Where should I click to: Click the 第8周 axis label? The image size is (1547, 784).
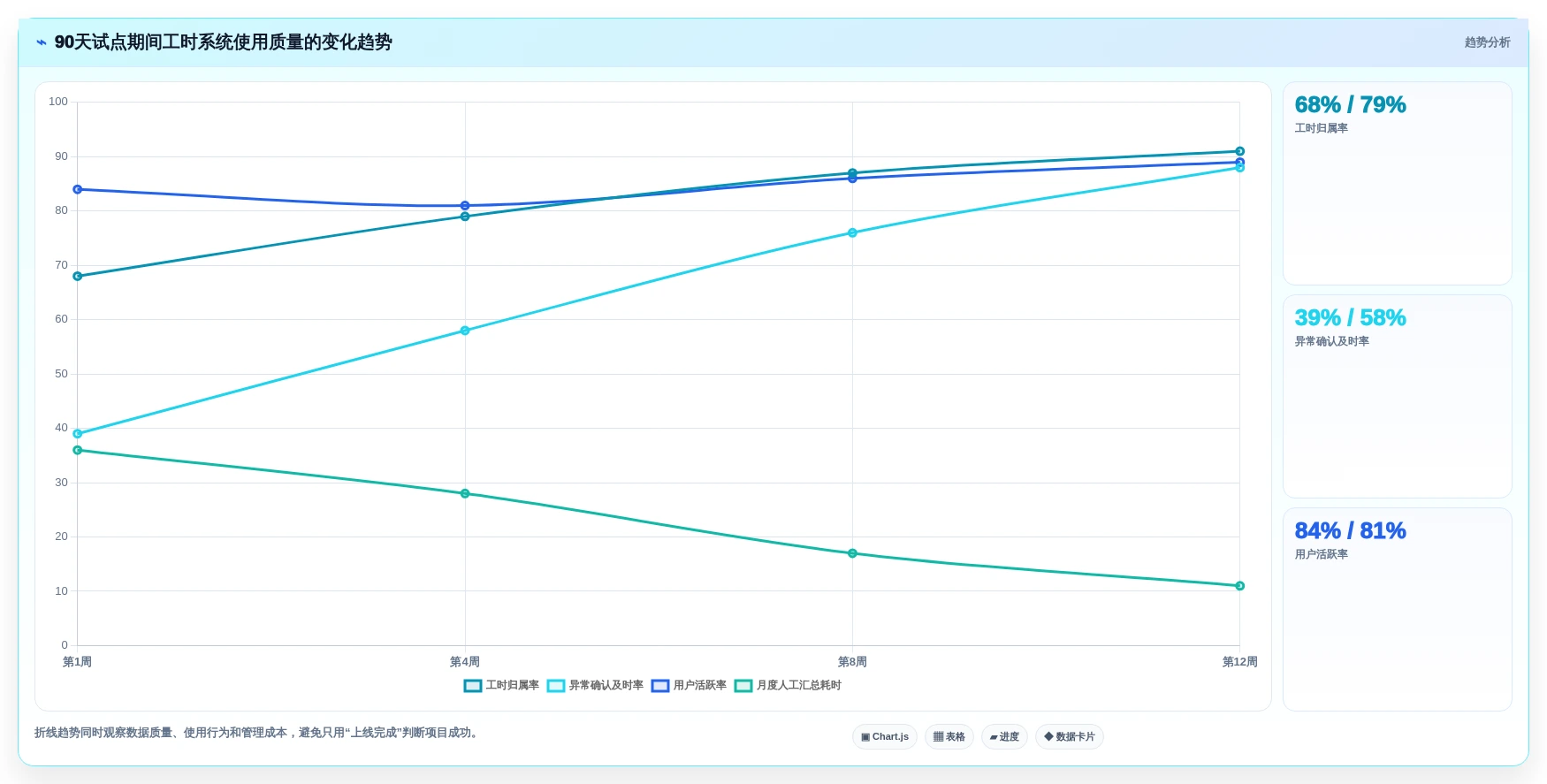(852, 662)
